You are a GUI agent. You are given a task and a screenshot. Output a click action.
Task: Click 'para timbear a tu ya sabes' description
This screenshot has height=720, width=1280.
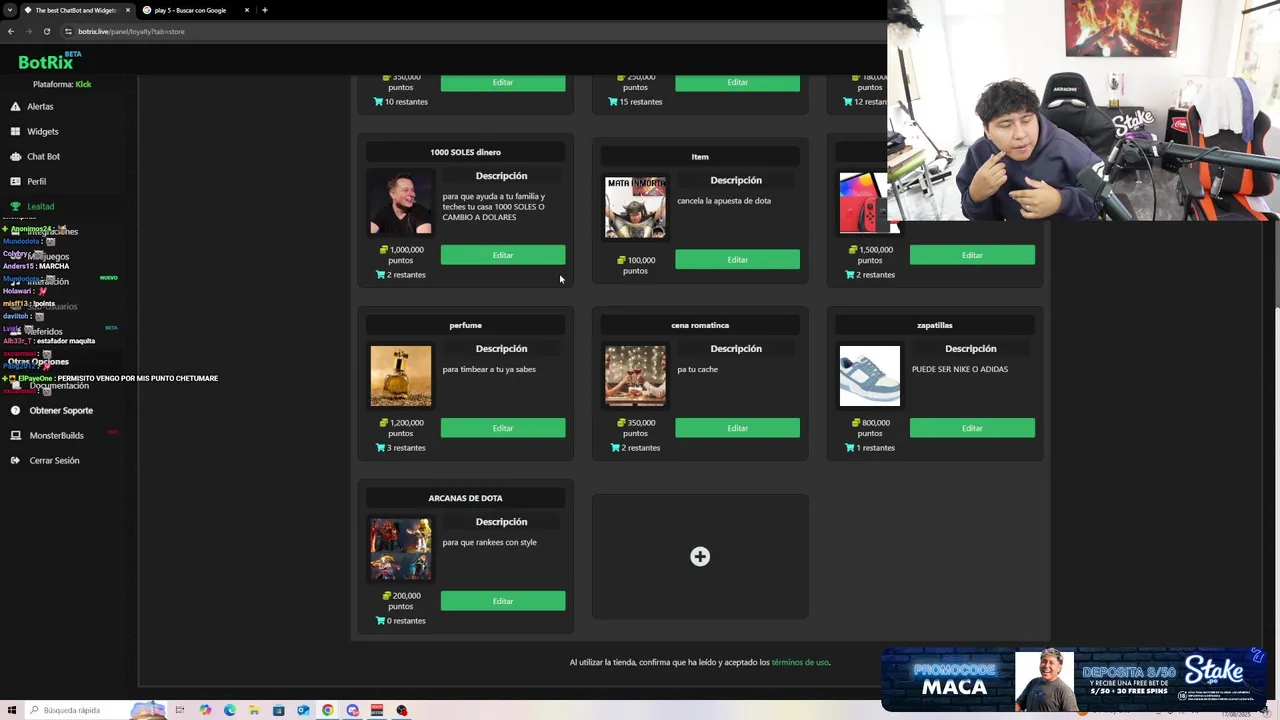click(x=489, y=369)
